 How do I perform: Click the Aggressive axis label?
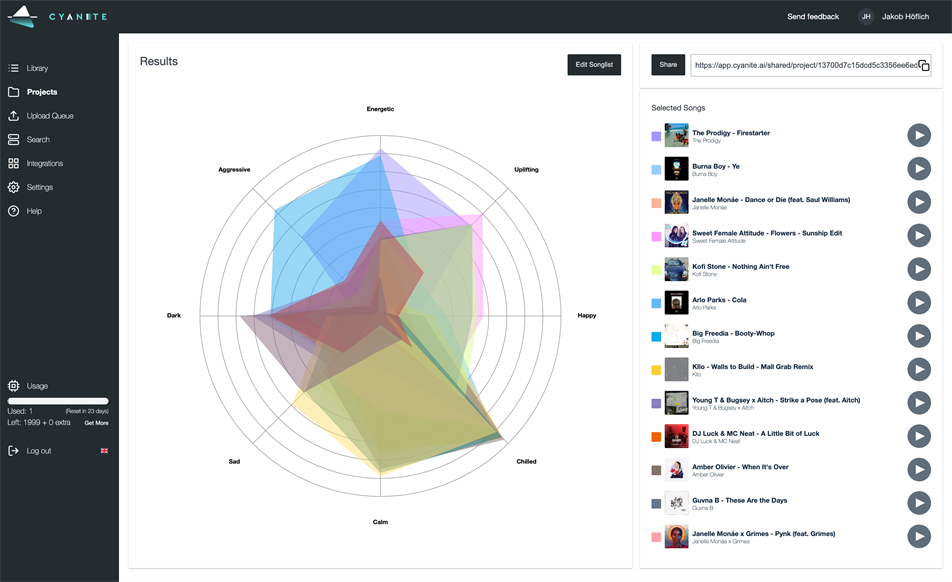[234, 169]
